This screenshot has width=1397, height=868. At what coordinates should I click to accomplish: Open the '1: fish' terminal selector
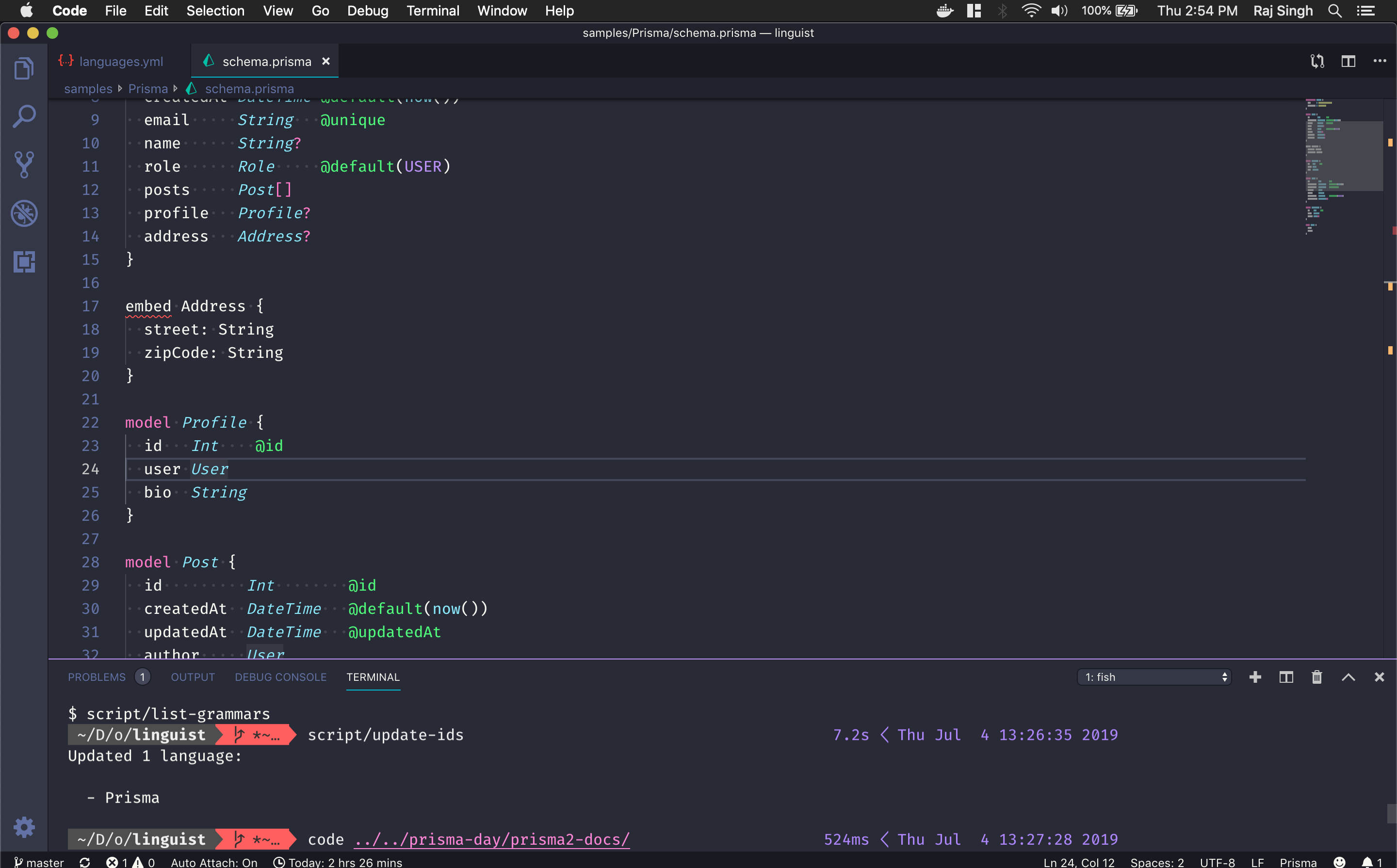[x=1153, y=677]
